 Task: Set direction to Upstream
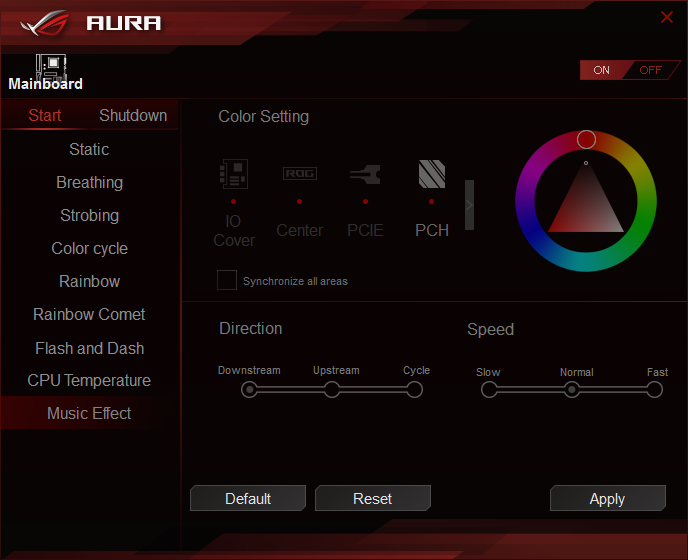point(332,389)
